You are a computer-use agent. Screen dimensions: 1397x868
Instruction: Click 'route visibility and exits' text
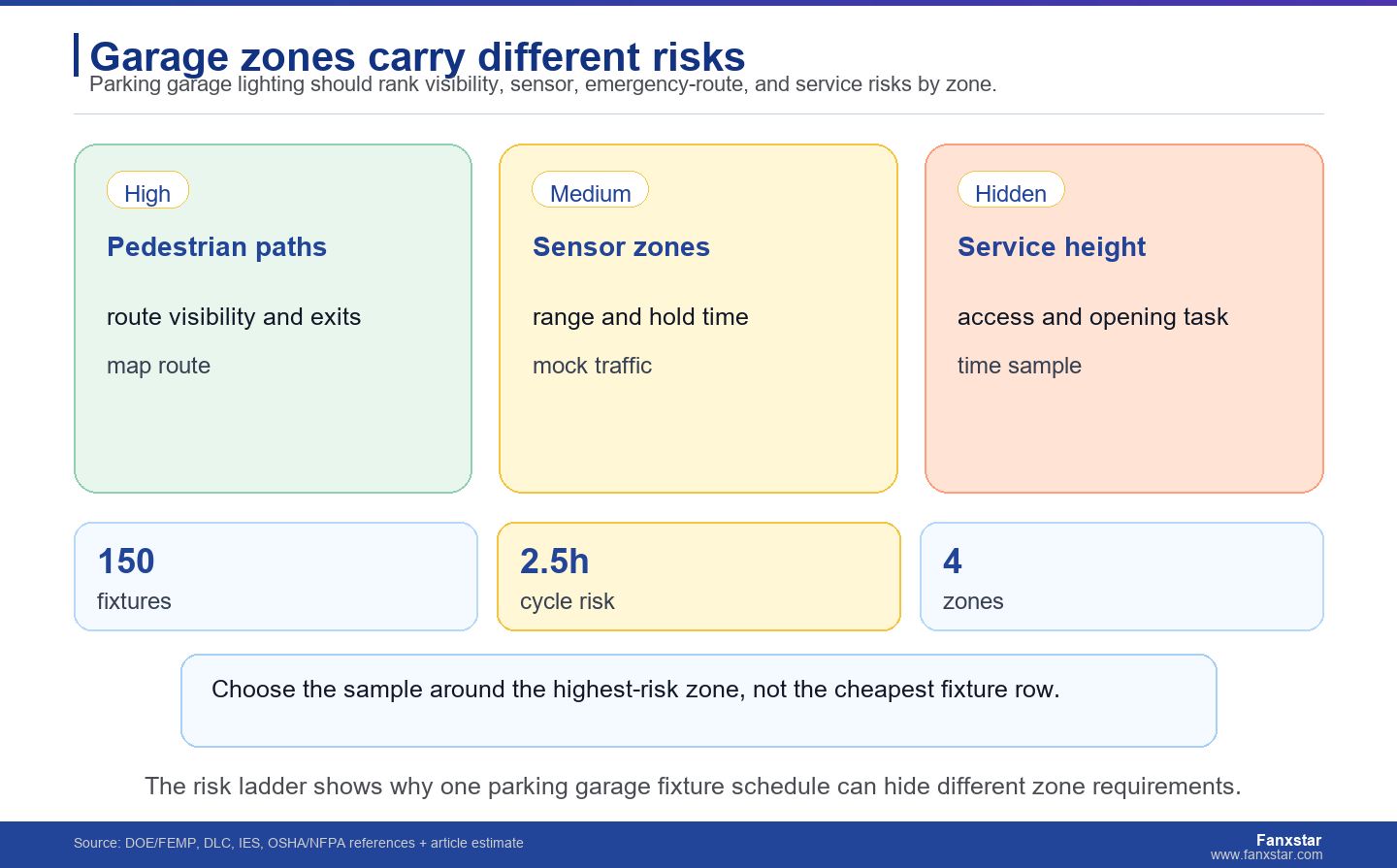[234, 317]
